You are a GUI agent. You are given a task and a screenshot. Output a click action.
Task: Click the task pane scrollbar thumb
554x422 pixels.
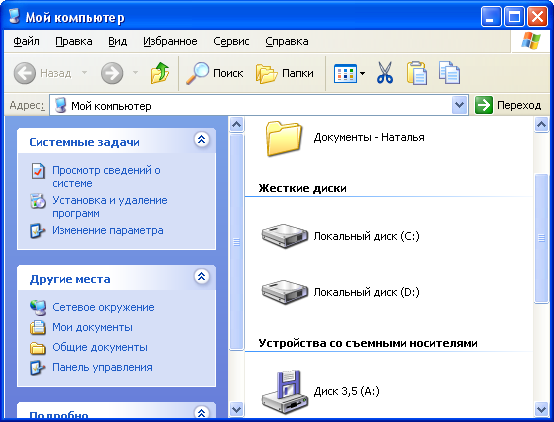tap(236, 242)
